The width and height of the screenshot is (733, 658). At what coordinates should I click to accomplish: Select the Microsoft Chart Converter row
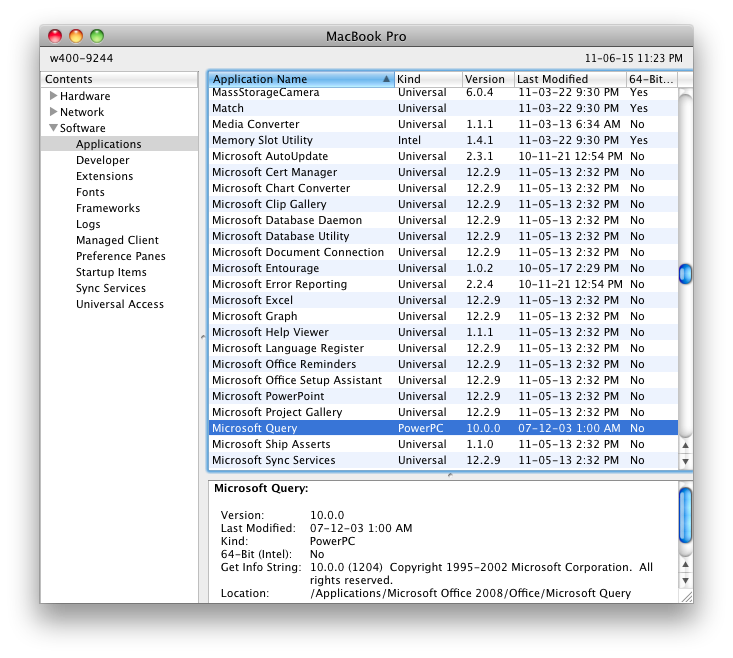coord(443,188)
